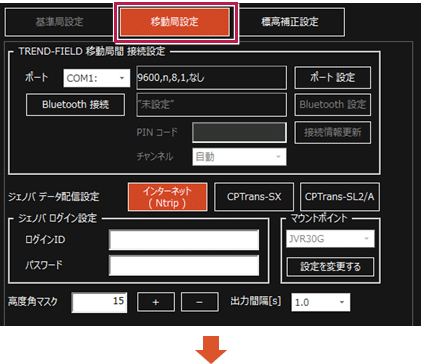This screenshot has width=421, height=364.
Task: Open the マウントポイント JVR30G dropdown
Action: click(330, 239)
